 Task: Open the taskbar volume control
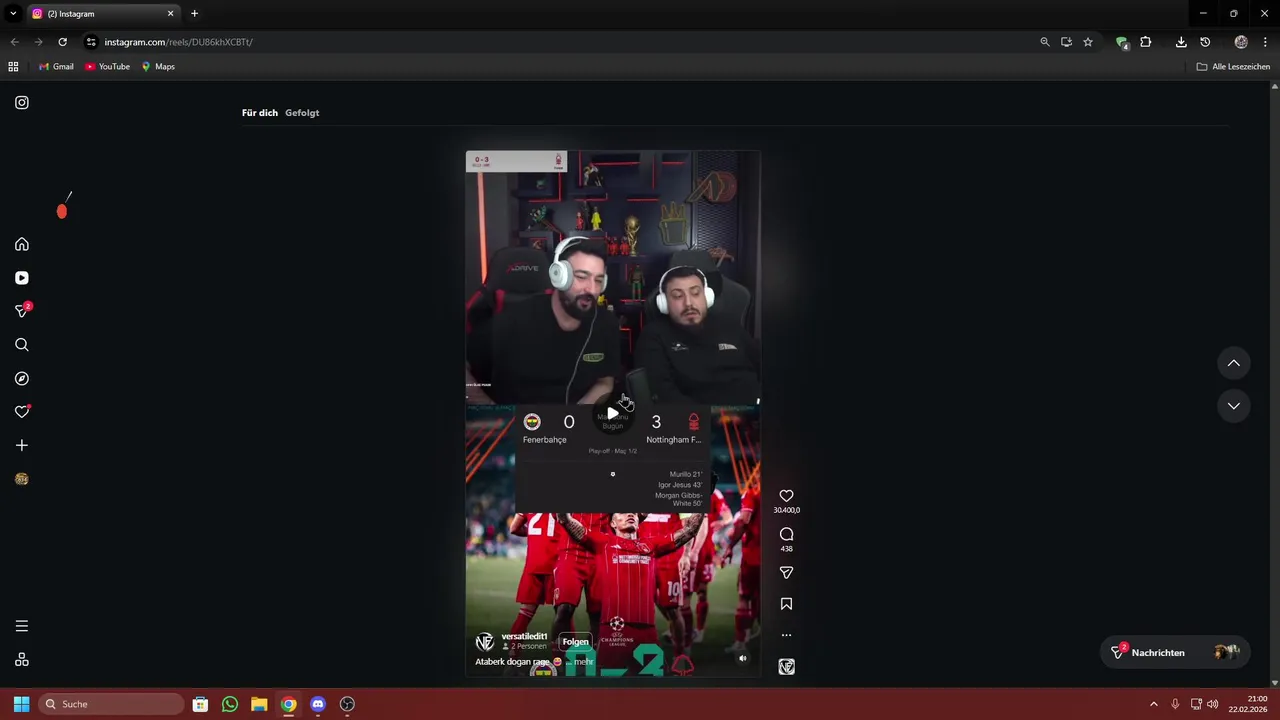[1213, 704]
